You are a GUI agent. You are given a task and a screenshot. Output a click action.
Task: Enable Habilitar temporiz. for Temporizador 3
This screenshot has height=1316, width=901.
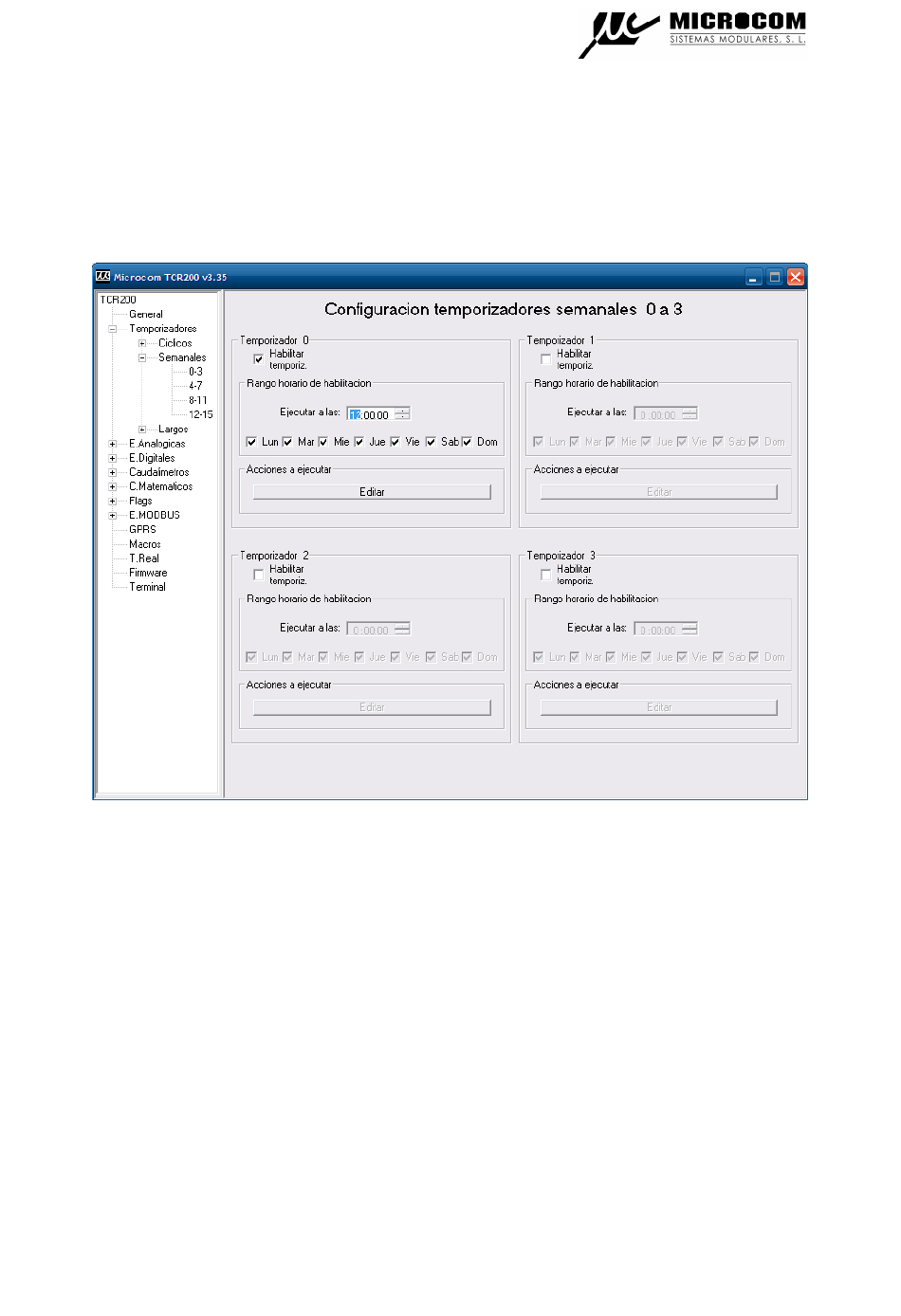coord(545,575)
